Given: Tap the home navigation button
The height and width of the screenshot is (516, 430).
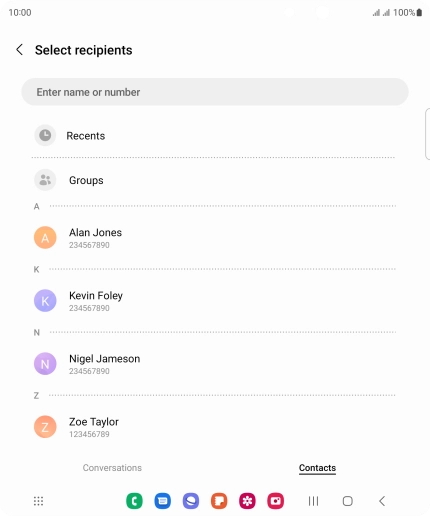Looking at the screenshot, I should [x=348, y=501].
